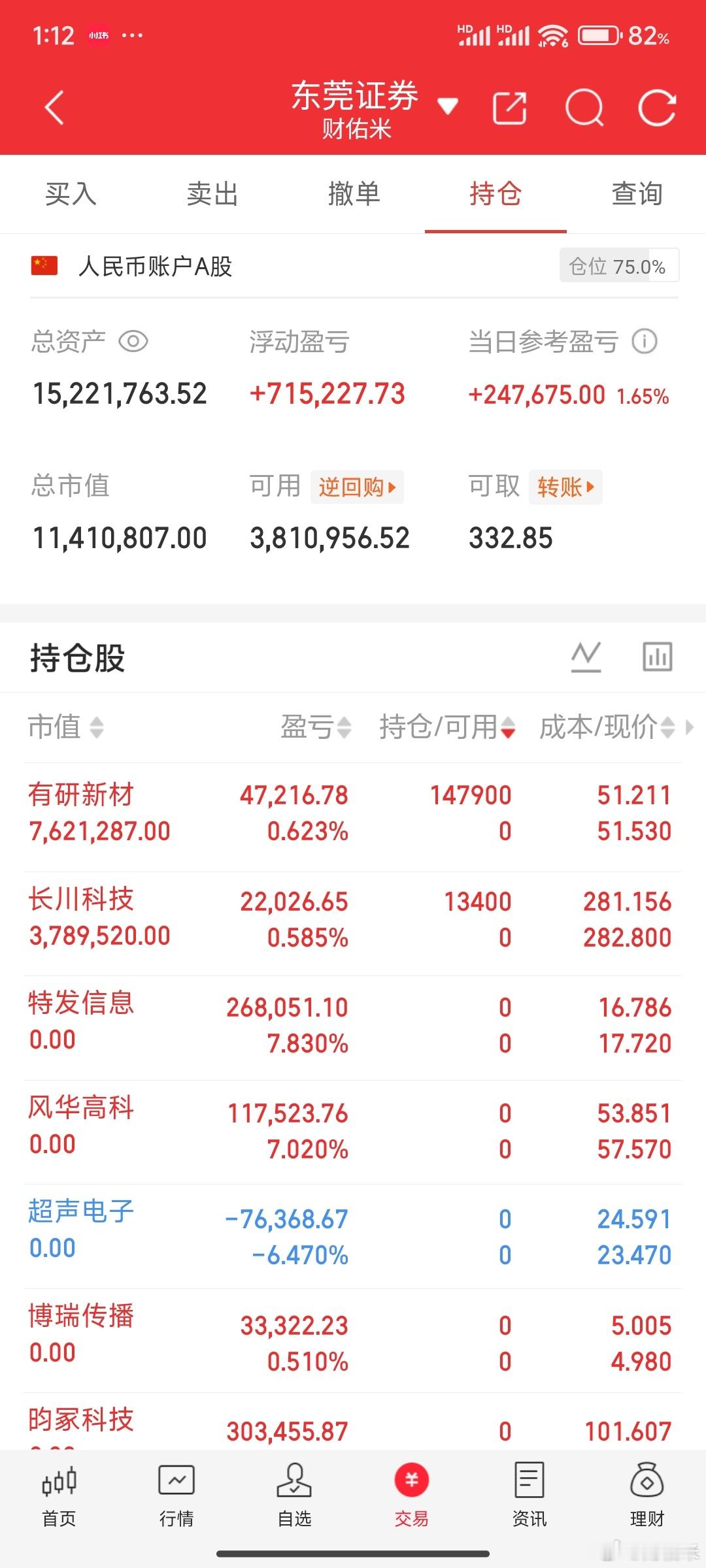Sort by 成本/现价 column header
Viewport: 706px width, 1568px height.
[x=607, y=727]
